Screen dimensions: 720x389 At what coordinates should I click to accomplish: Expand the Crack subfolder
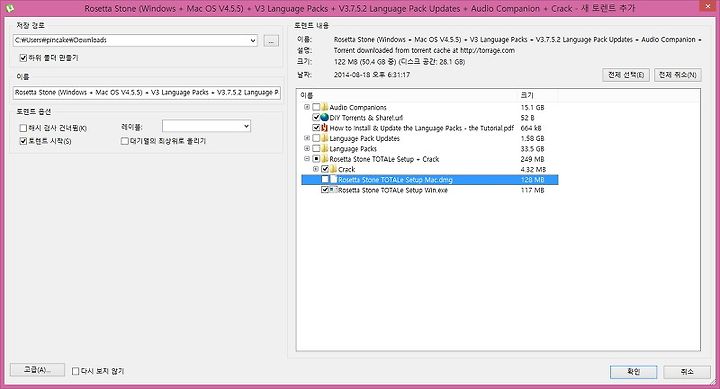(316, 169)
